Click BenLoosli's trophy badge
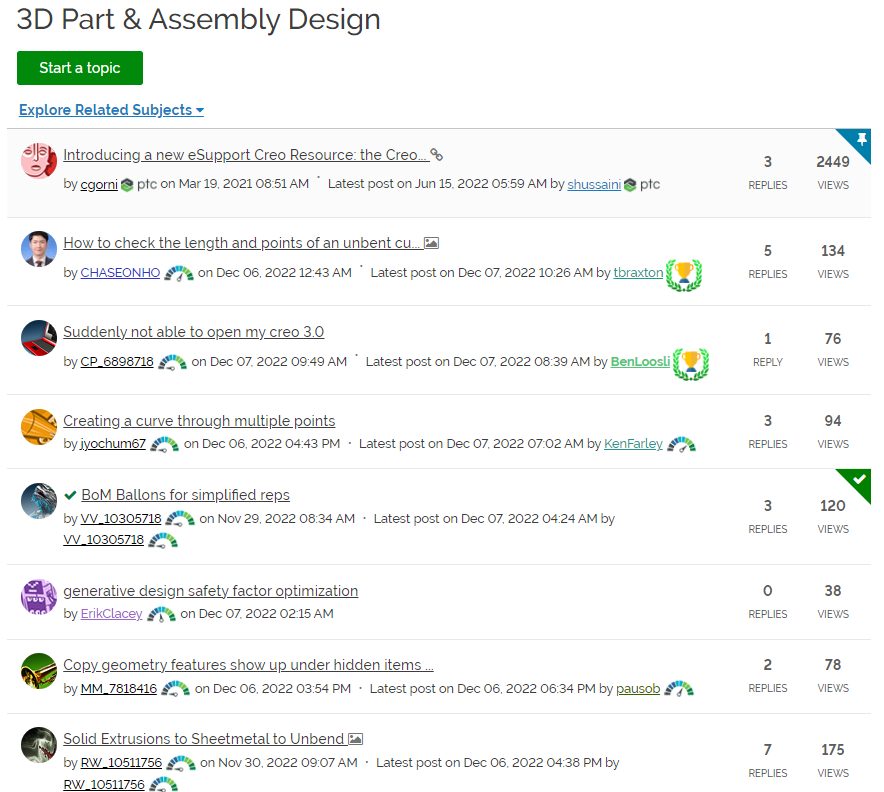The height and width of the screenshot is (792, 884). [x=690, y=364]
